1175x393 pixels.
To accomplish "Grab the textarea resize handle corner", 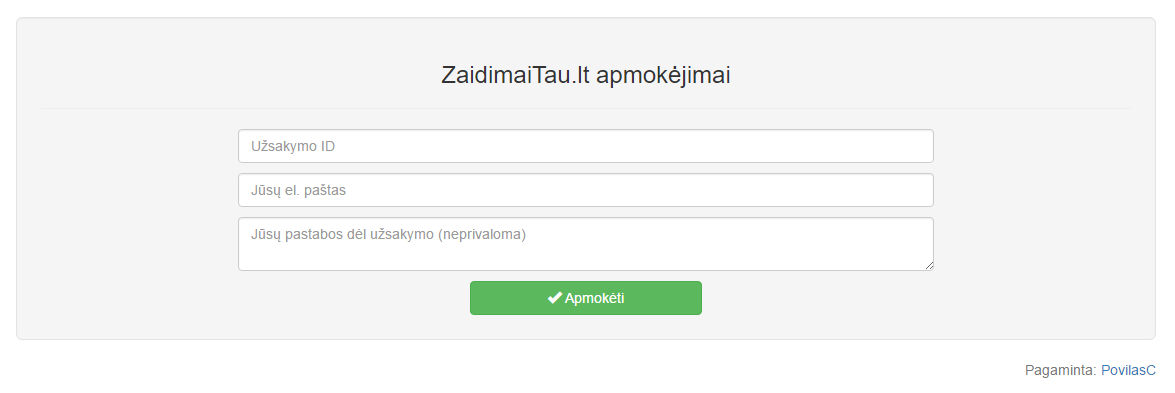I will click(x=928, y=266).
